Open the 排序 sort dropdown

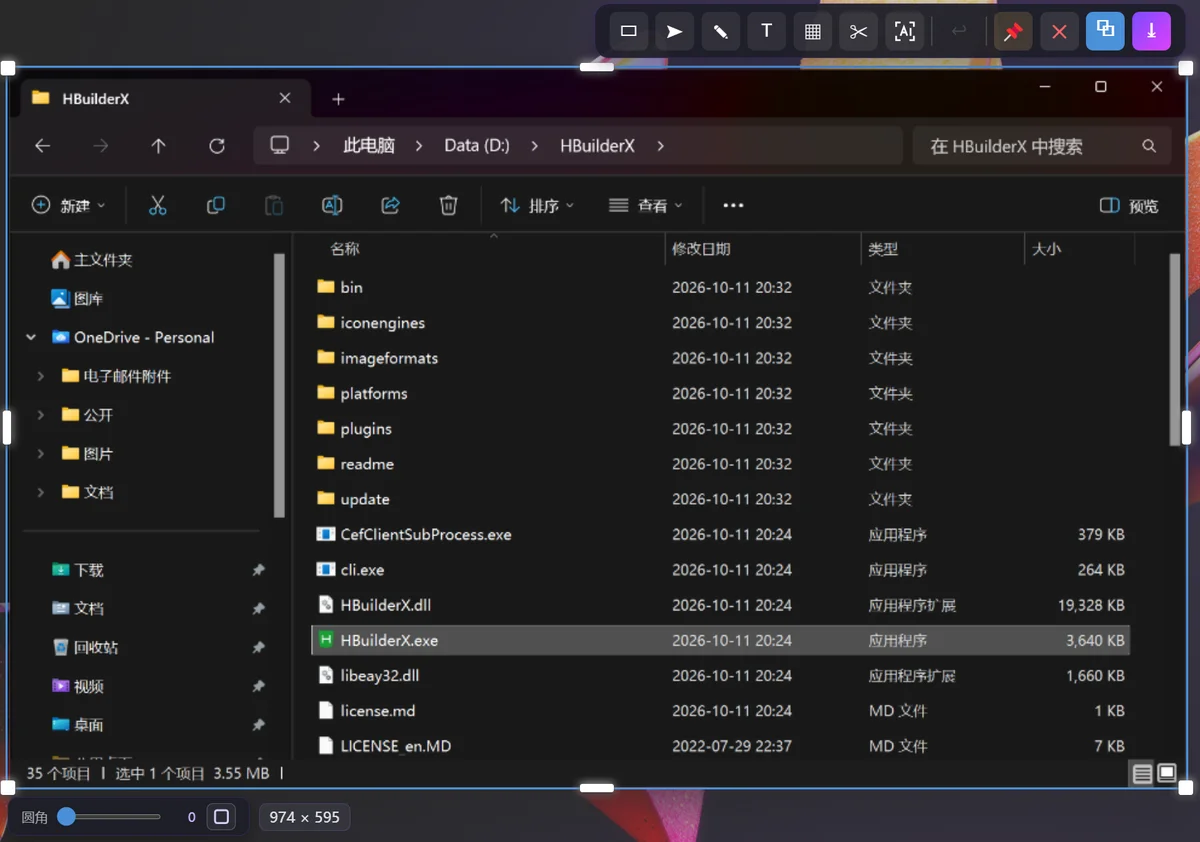coord(537,206)
